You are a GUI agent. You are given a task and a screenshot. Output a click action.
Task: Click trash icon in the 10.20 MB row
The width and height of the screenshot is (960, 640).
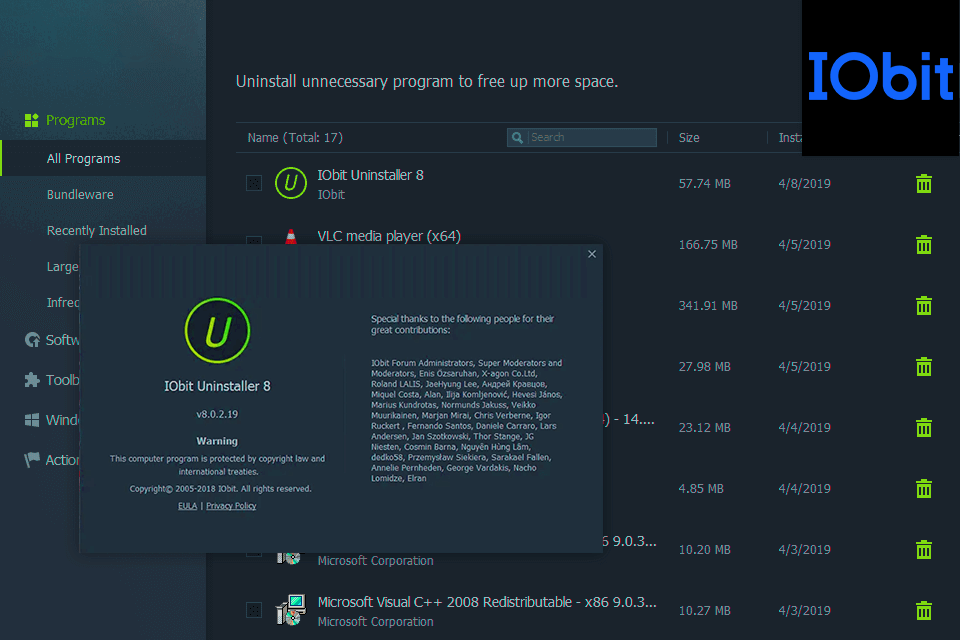click(923, 549)
